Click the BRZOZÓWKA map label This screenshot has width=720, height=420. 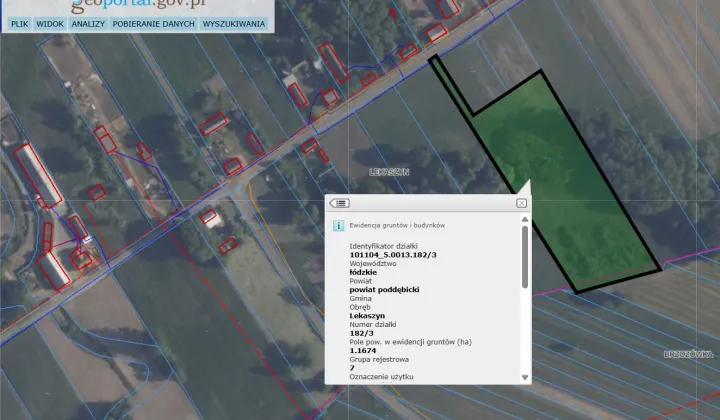point(689,354)
